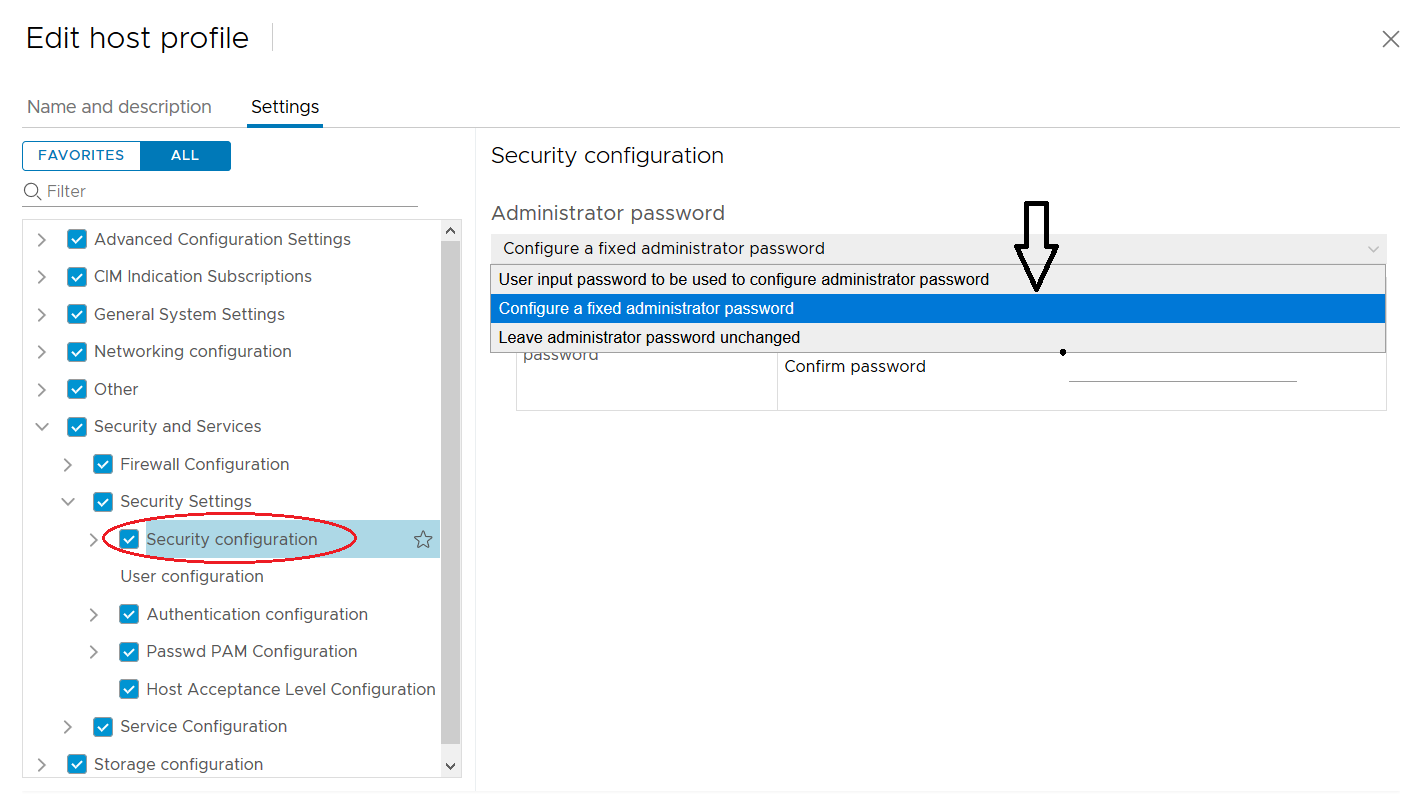Click the scrollbar down arrow in the tree panel
The width and height of the screenshot is (1421, 800).
click(450, 765)
